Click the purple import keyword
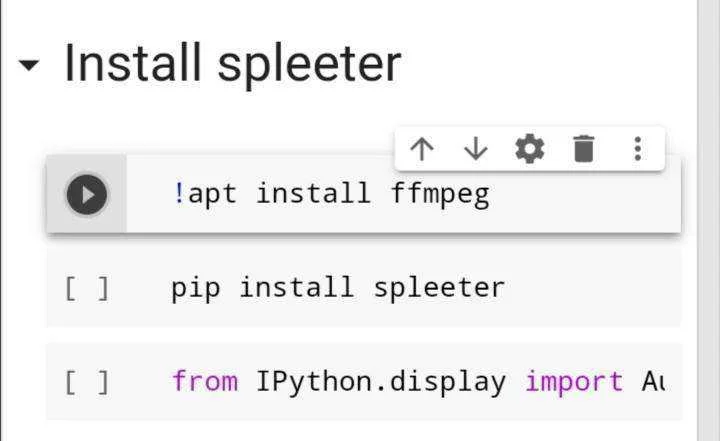 [x=574, y=382]
